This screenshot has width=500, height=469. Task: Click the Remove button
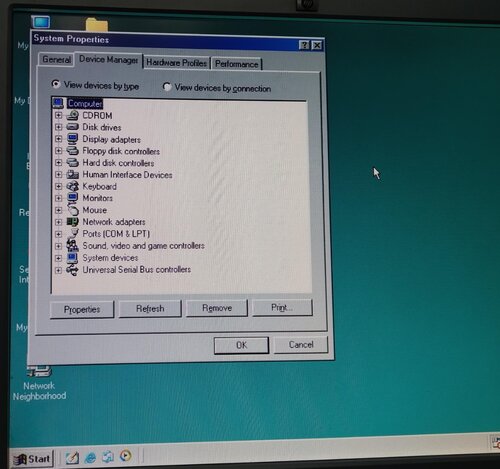click(x=217, y=308)
